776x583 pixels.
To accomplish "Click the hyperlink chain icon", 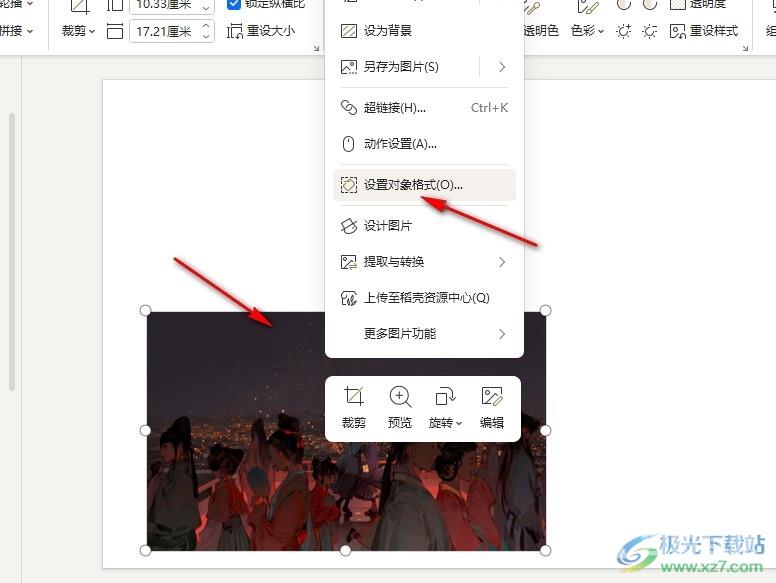I will click(349, 107).
